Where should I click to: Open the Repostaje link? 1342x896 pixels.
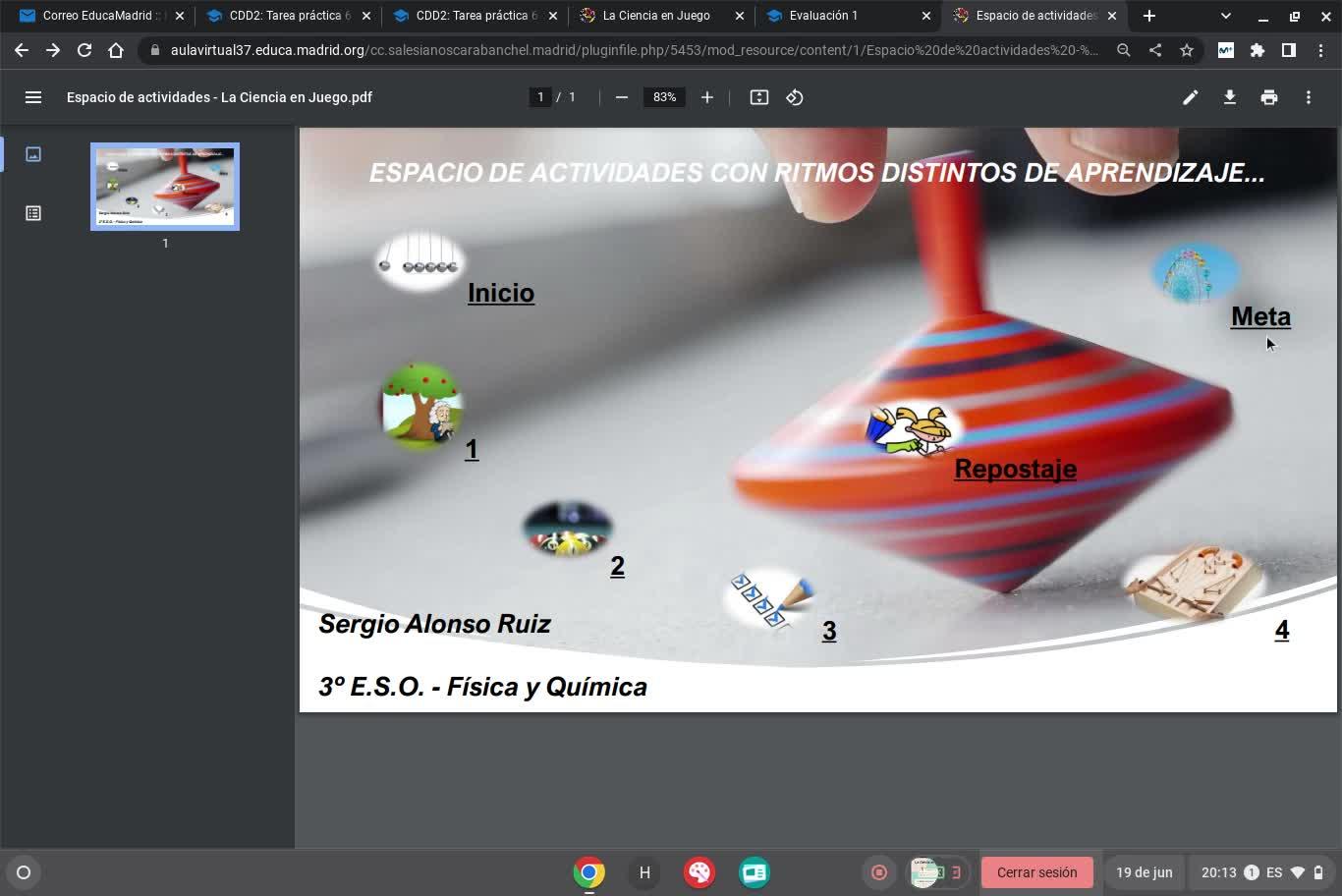coord(1015,470)
